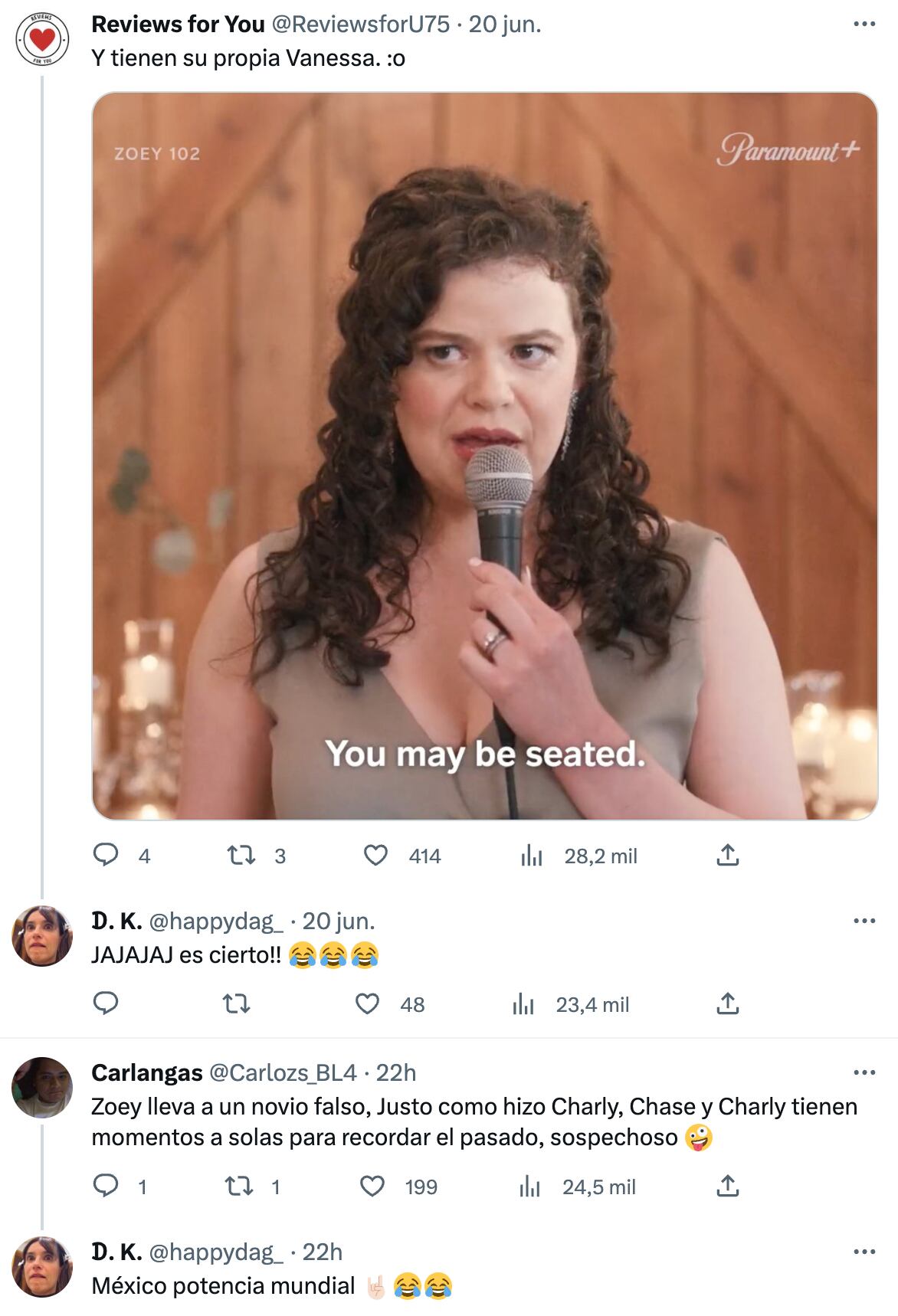Open the @Carlozs_BL4 profile handle

(283, 1072)
